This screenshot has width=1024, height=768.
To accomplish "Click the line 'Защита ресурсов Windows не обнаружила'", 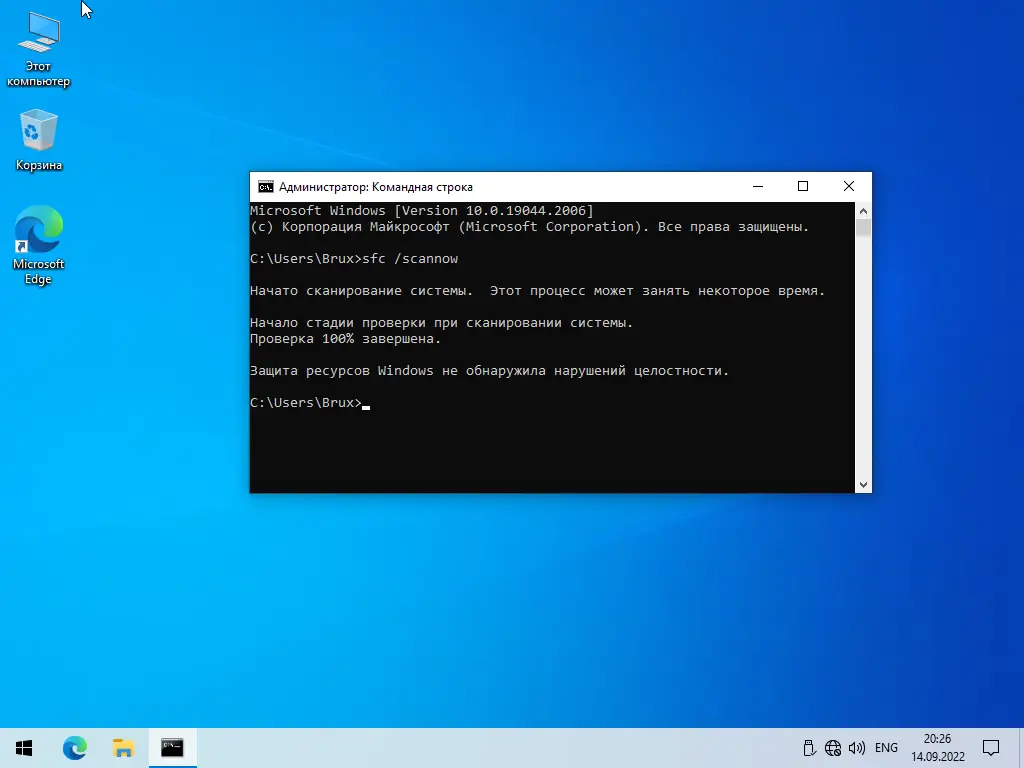I will (489, 371).
